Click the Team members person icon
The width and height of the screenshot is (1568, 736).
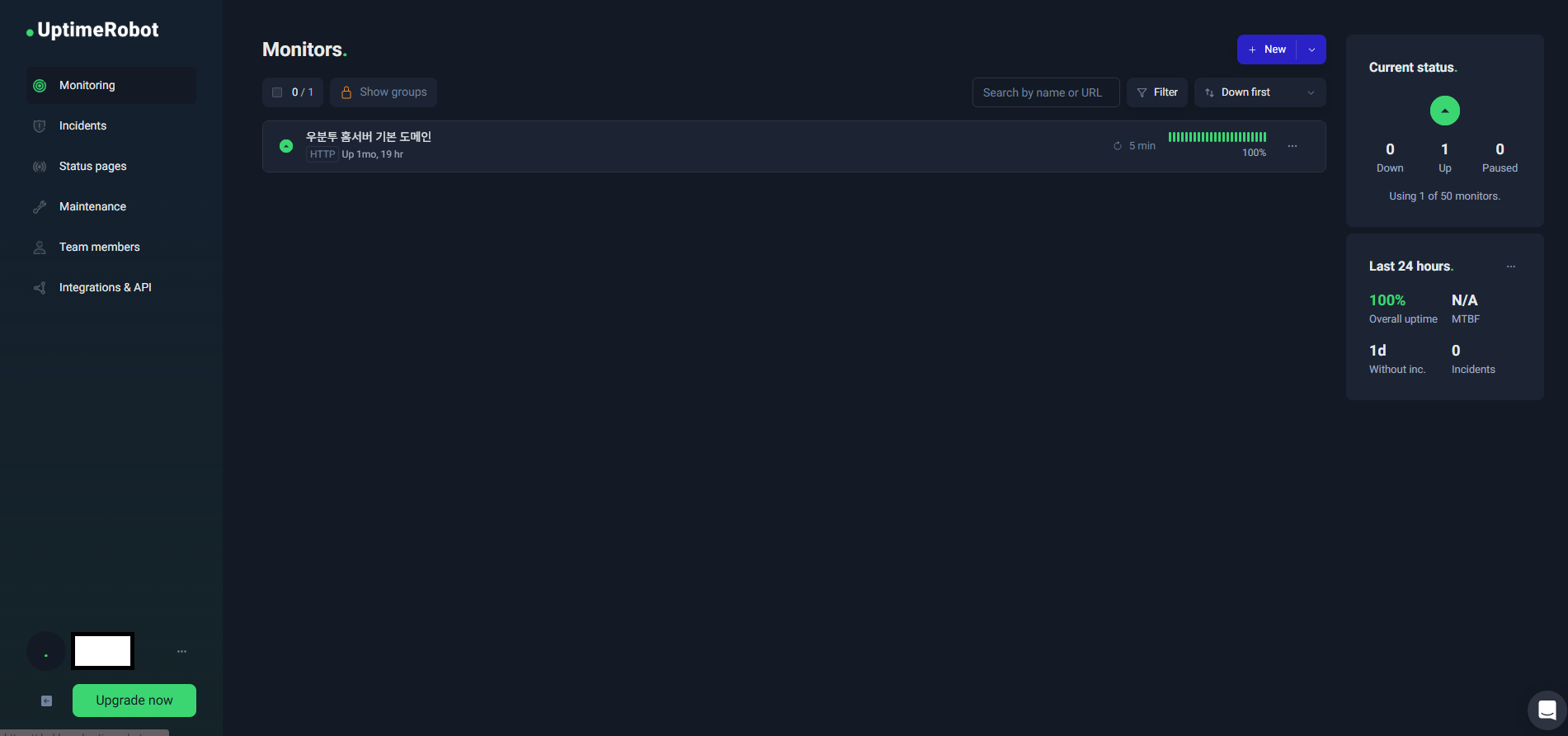pyautogui.click(x=40, y=248)
